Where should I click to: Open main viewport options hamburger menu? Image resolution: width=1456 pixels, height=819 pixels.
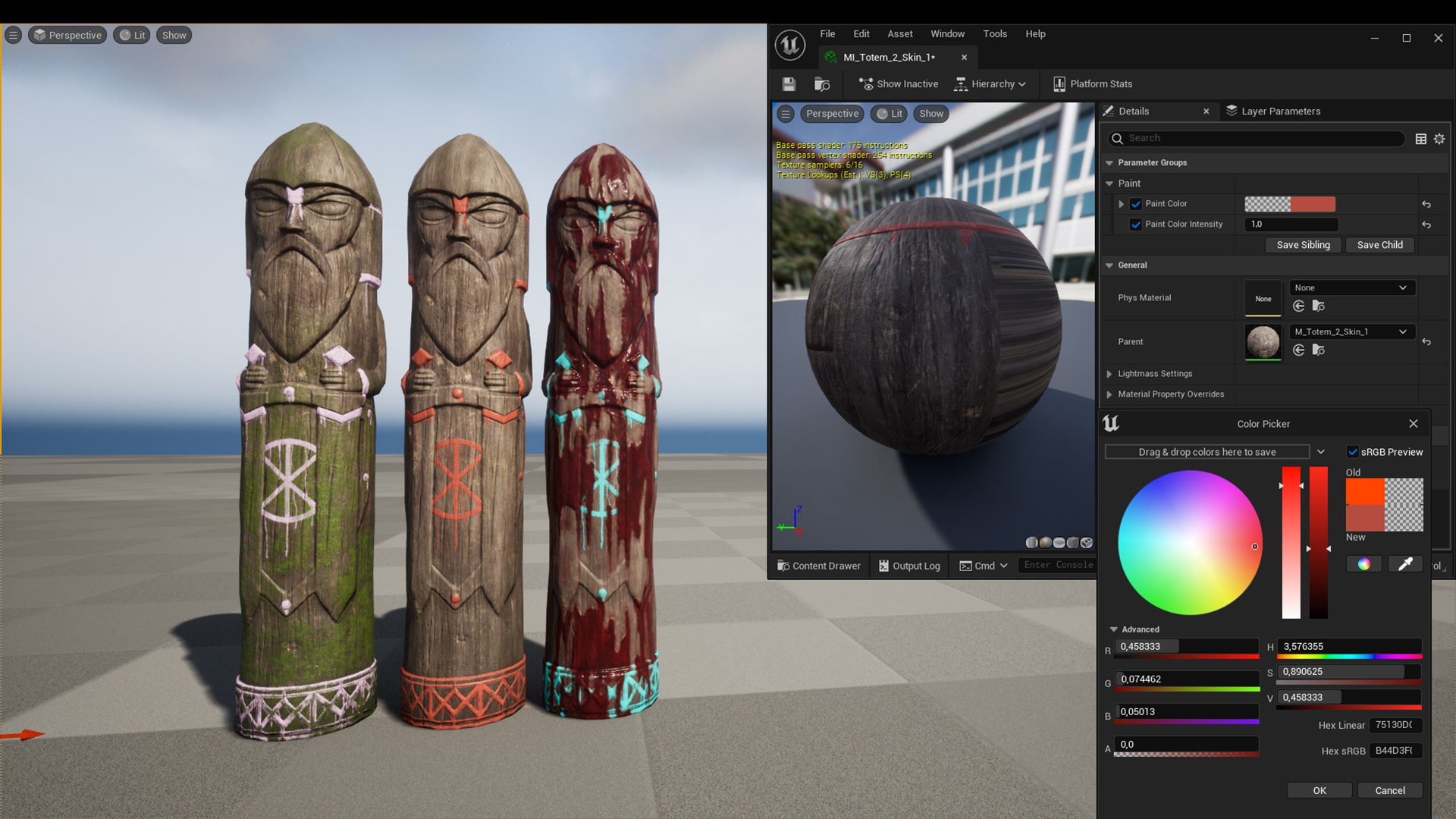tap(13, 35)
